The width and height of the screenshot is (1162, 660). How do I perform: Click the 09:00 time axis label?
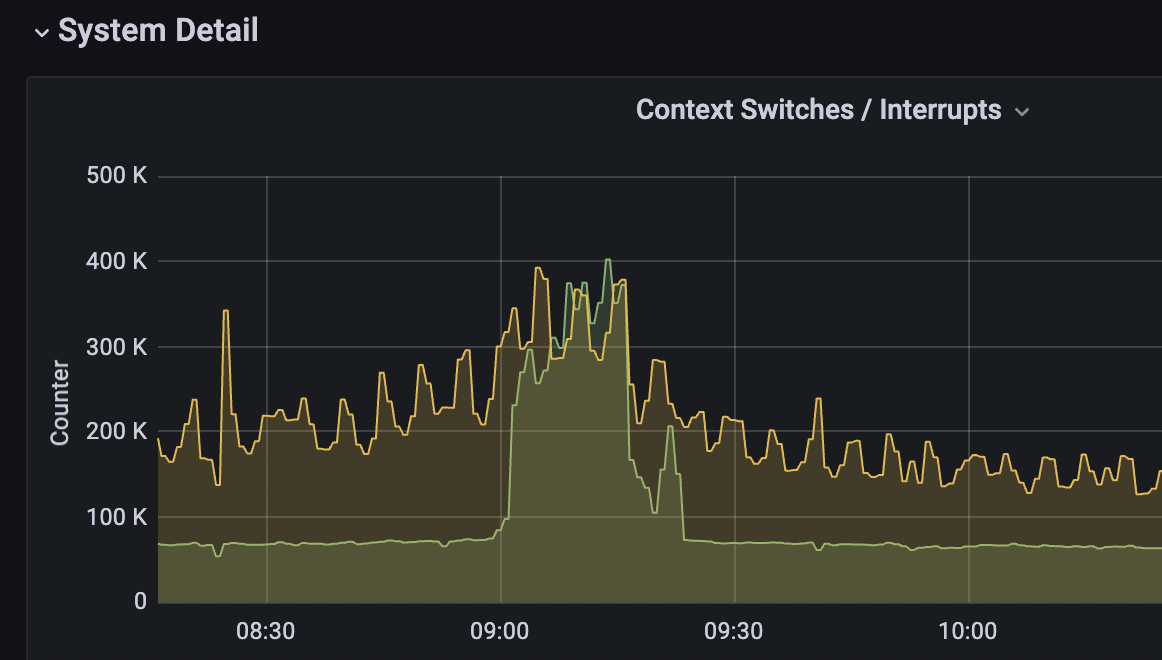pyautogui.click(x=500, y=632)
